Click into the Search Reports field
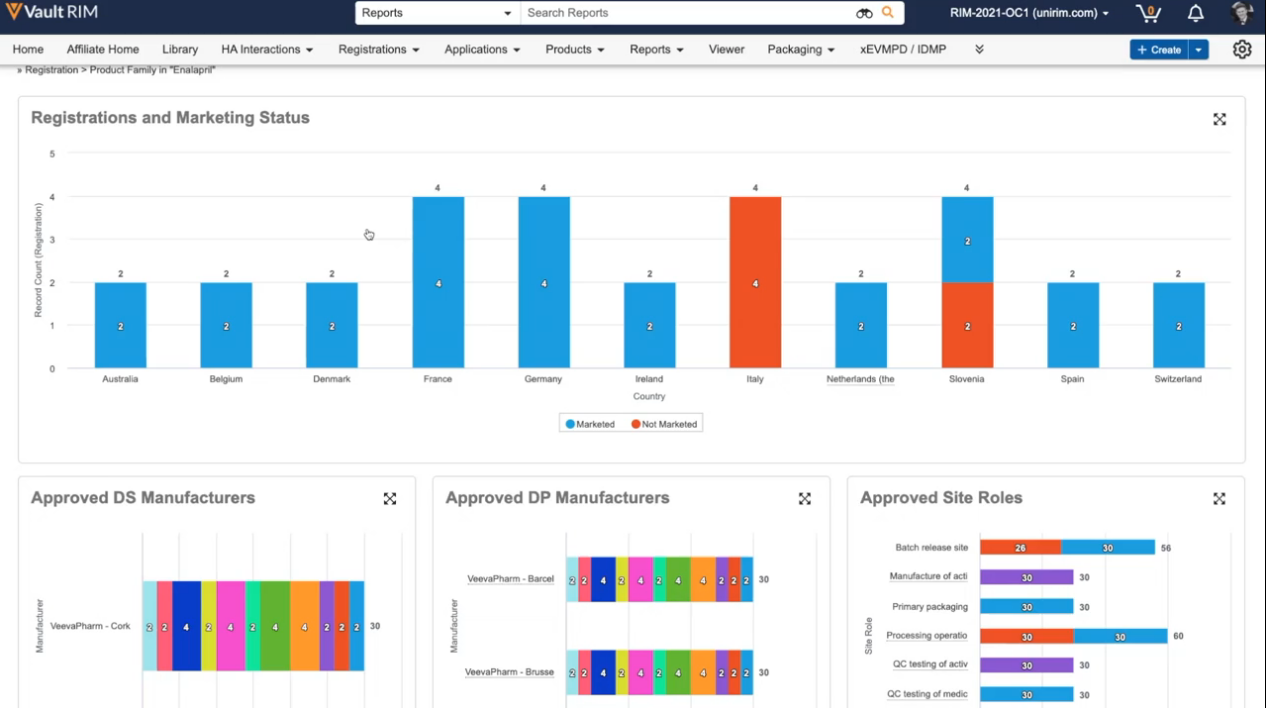 coord(685,13)
